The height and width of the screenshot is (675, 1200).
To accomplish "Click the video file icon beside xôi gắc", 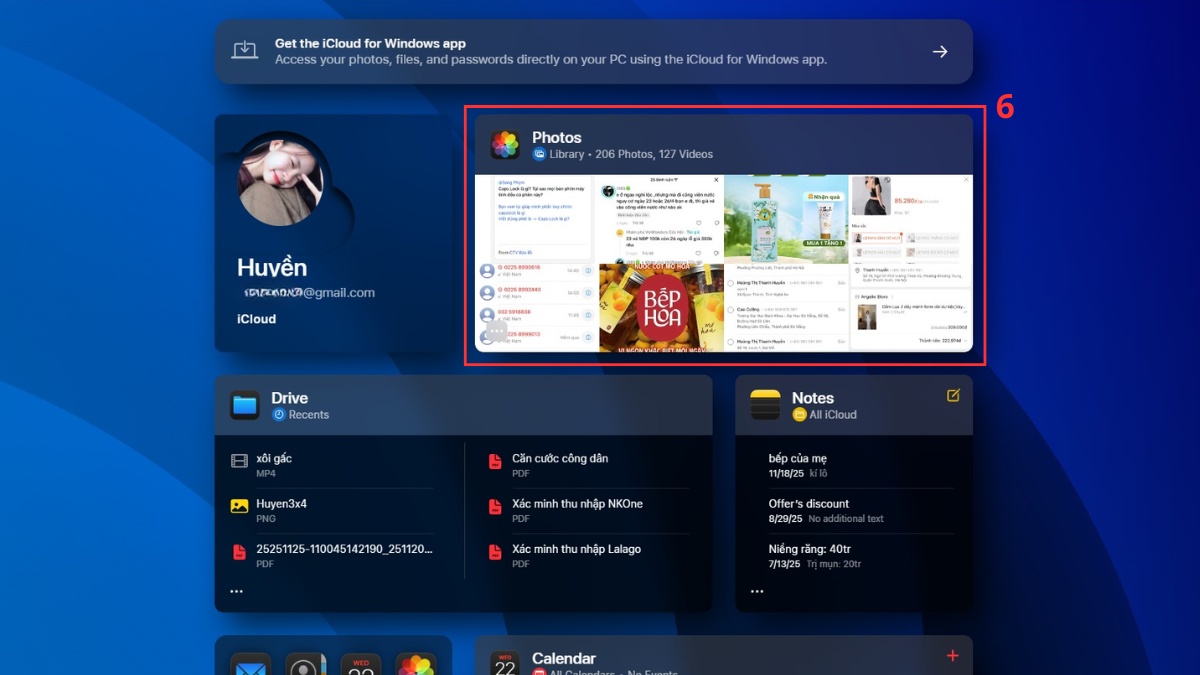I will tap(239, 461).
